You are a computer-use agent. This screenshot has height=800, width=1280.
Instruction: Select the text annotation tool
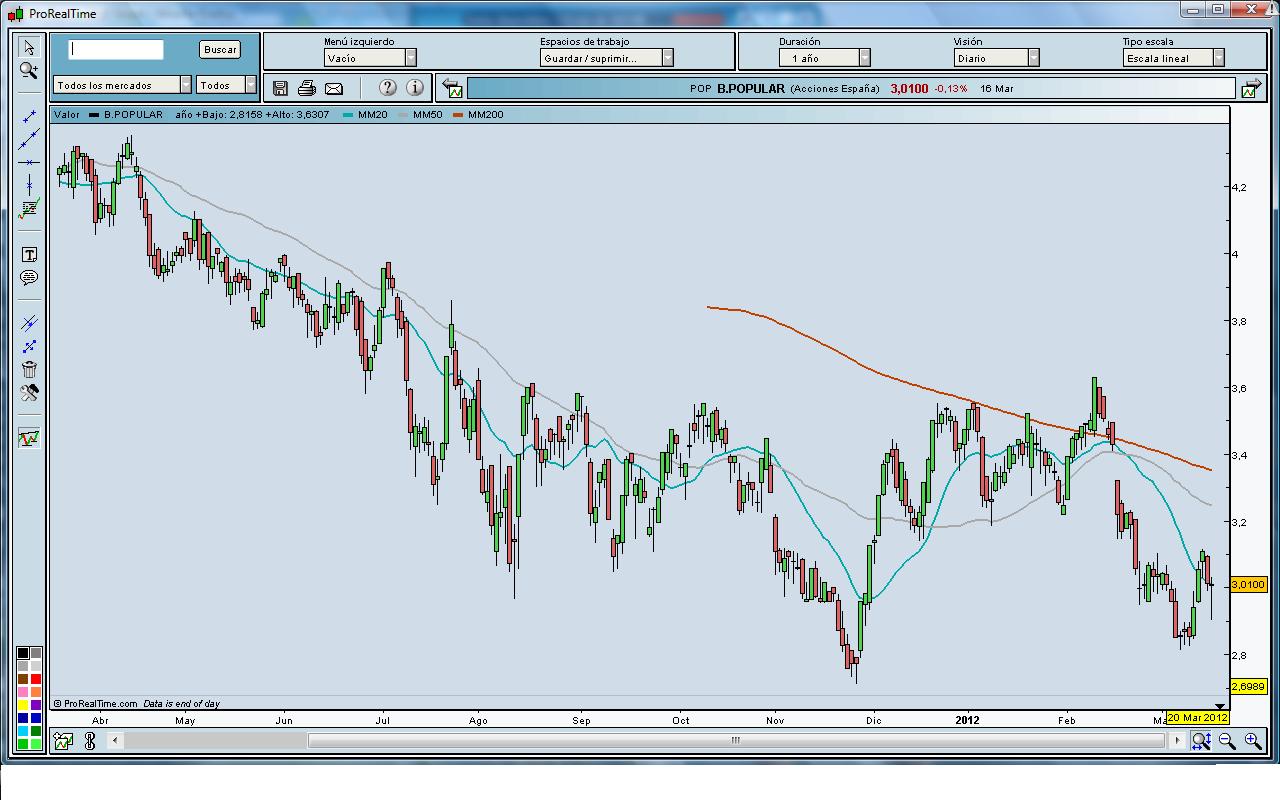[29, 255]
